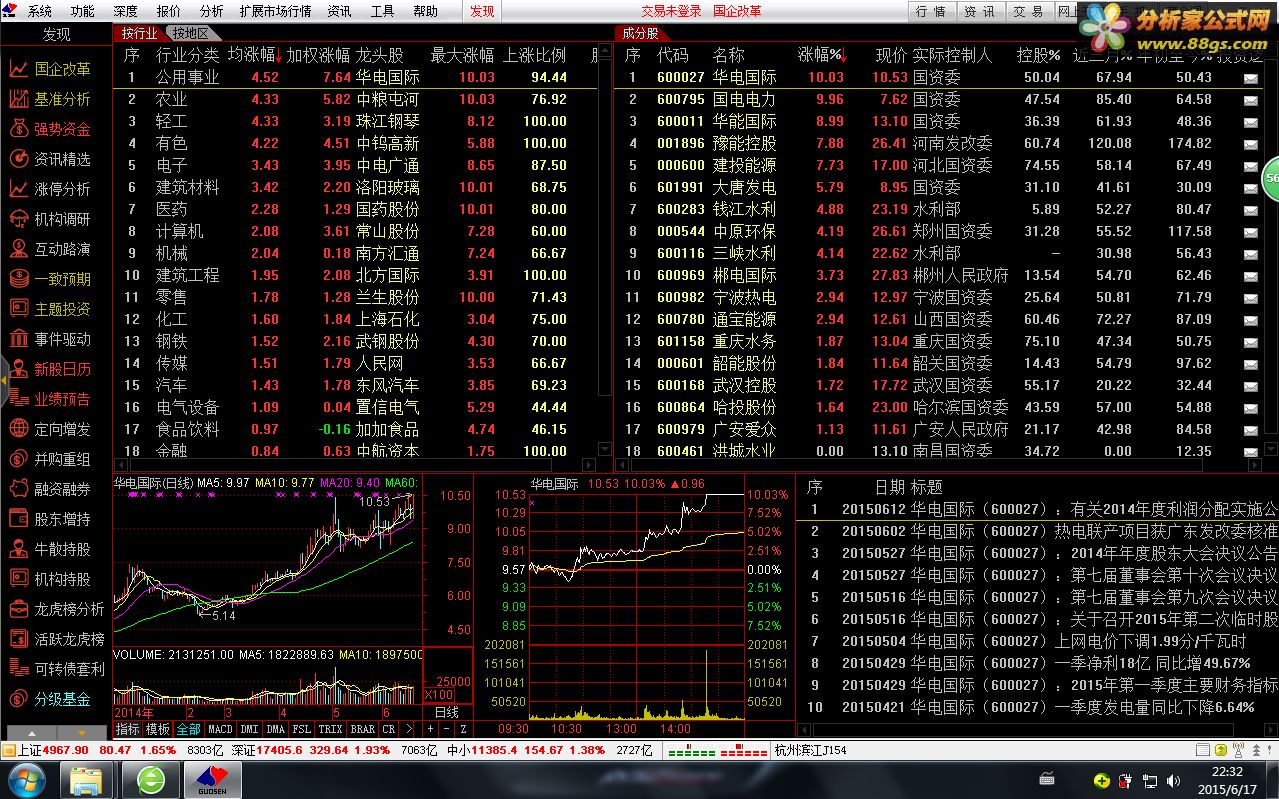Click the 业绩预告 sidebar icon
The height and width of the screenshot is (799, 1279).
pos(19,399)
